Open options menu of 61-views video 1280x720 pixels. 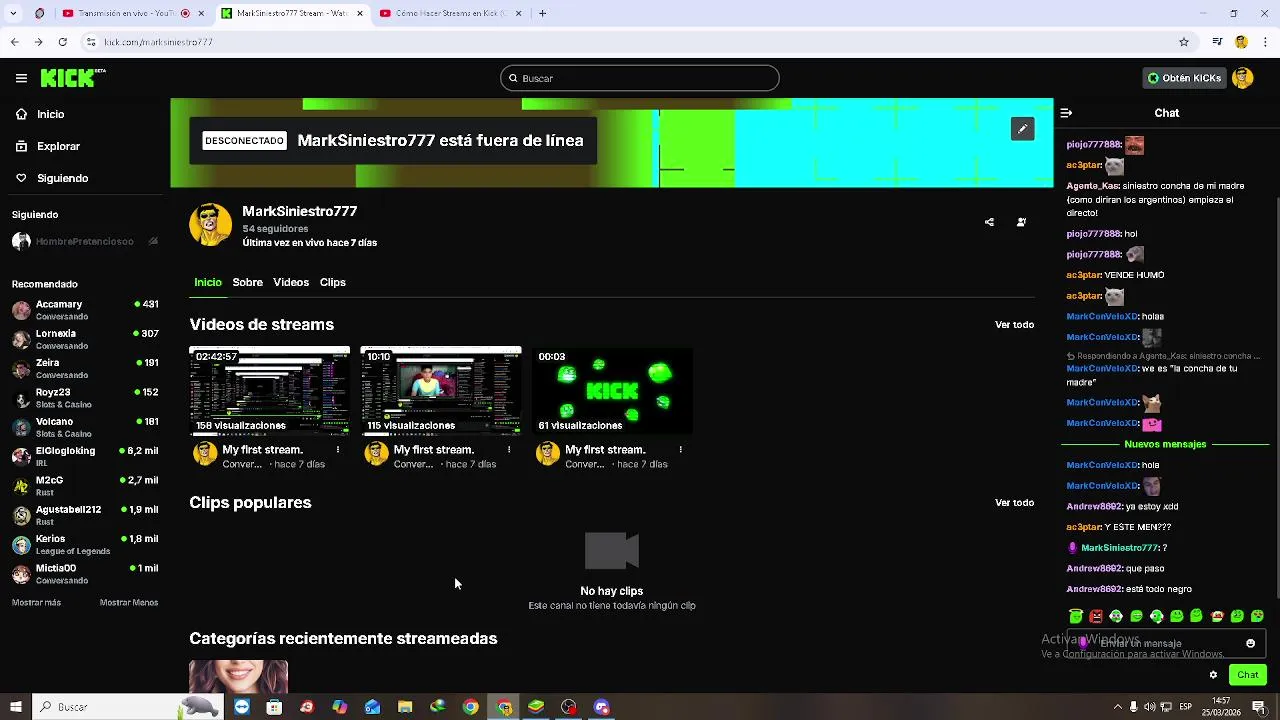pos(681,450)
